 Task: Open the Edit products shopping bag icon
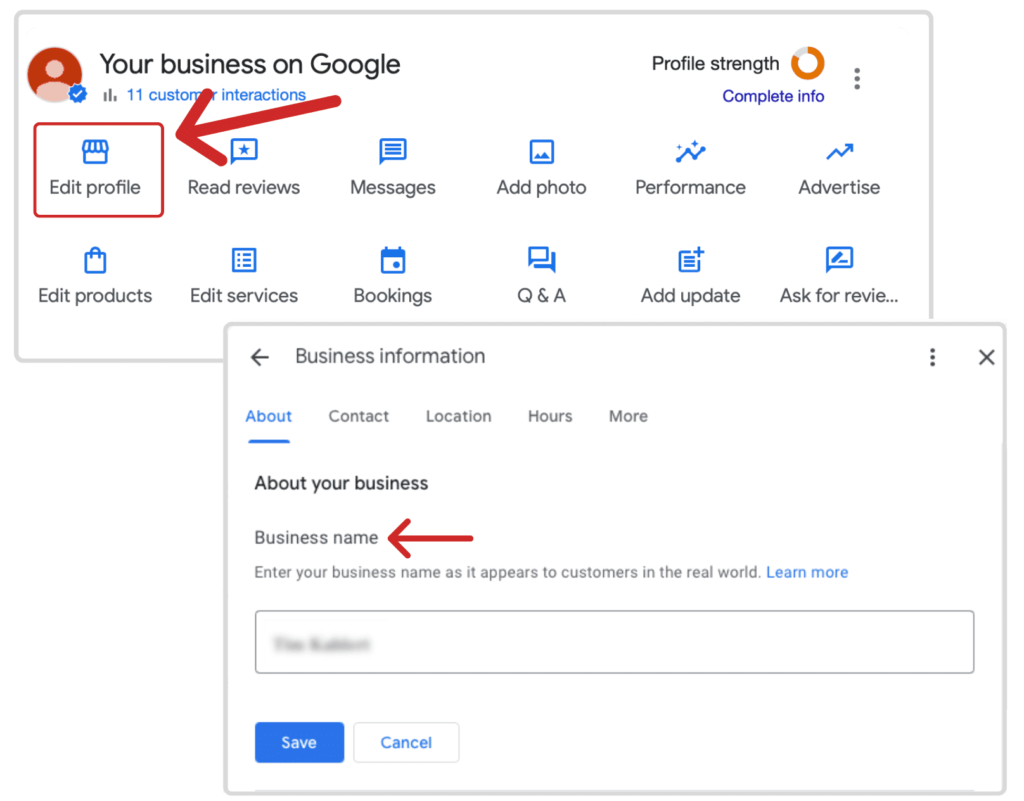point(95,260)
